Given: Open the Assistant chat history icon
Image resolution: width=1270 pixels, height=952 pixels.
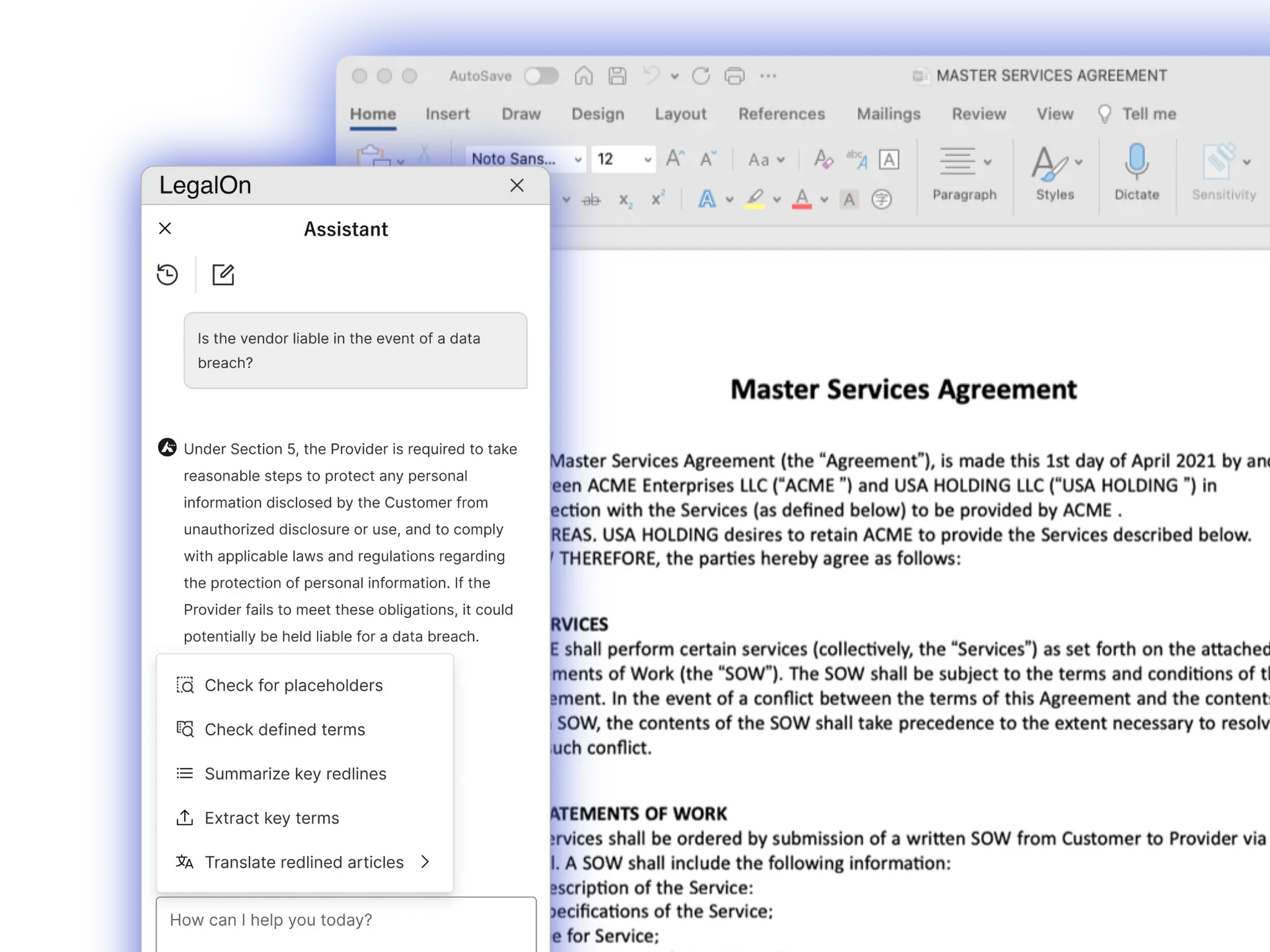Looking at the screenshot, I should point(167,275).
